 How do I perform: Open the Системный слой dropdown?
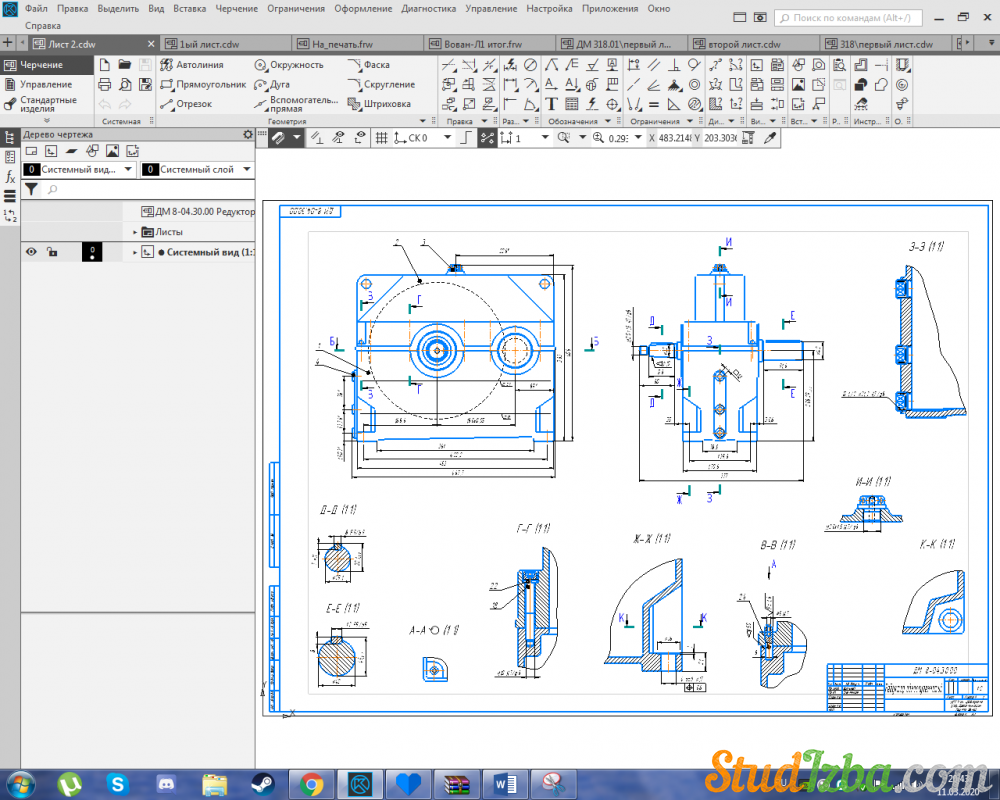[x=247, y=170]
